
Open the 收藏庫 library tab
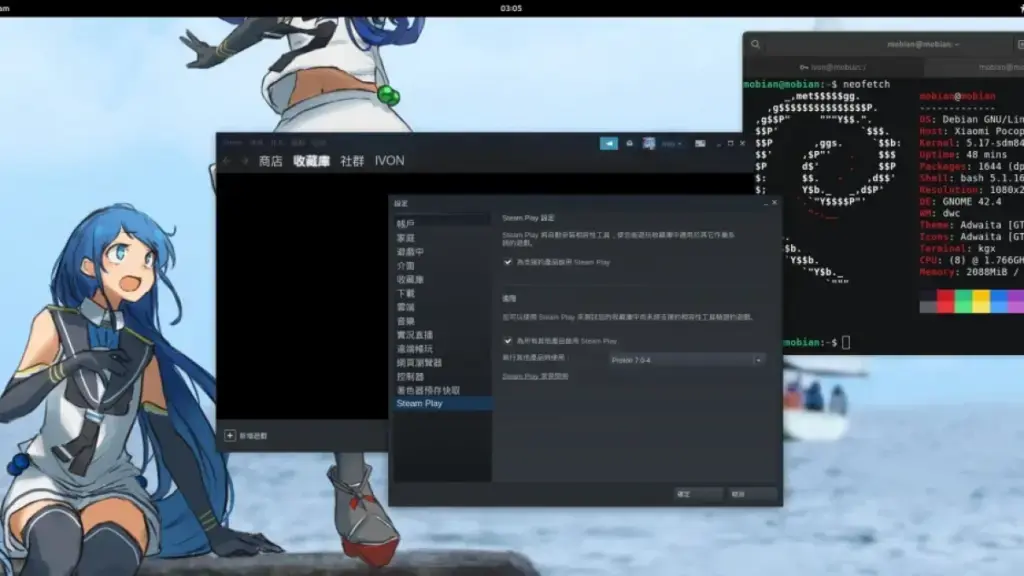point(311,161)
